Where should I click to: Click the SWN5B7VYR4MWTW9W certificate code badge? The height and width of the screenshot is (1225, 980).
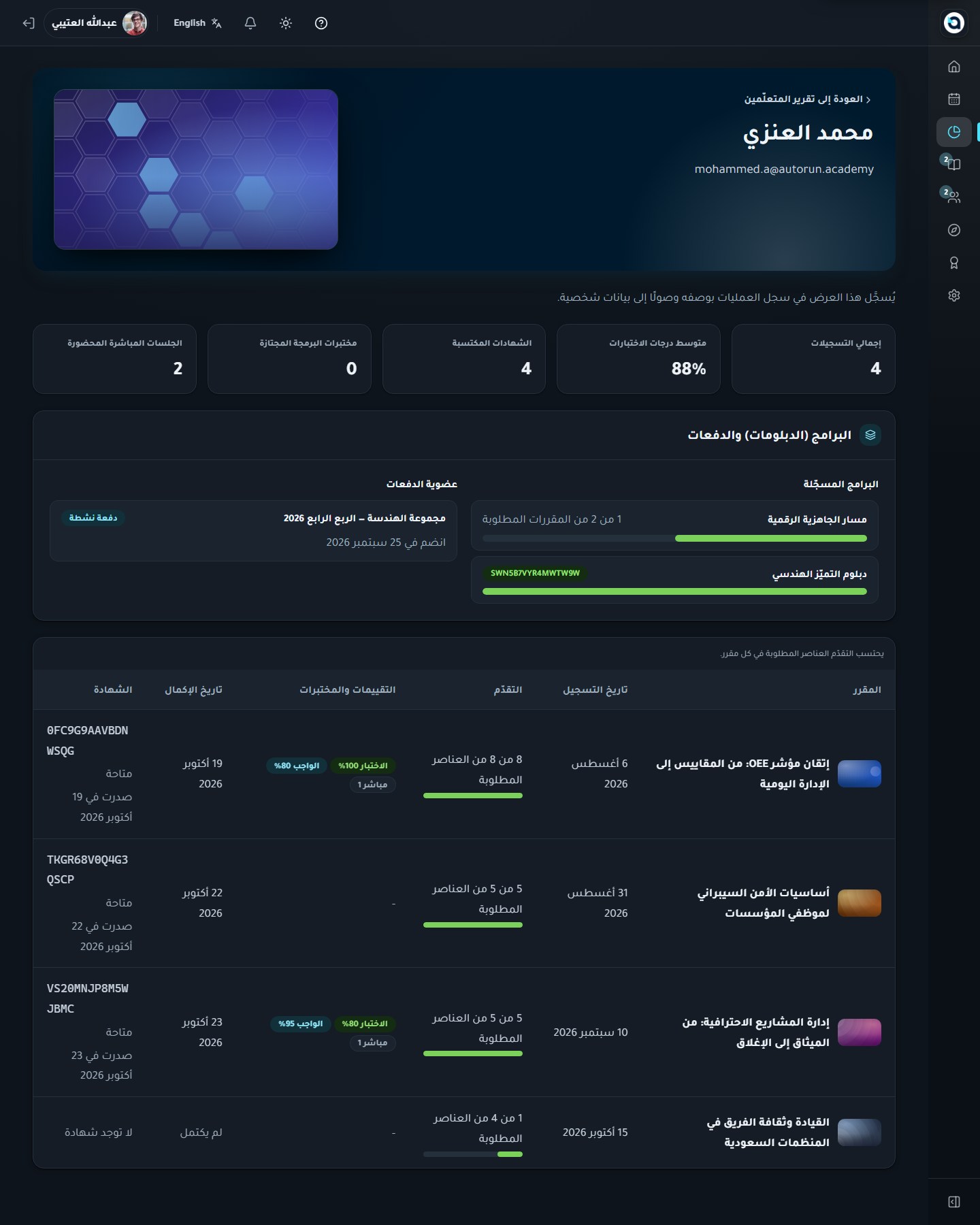(535, 573)
